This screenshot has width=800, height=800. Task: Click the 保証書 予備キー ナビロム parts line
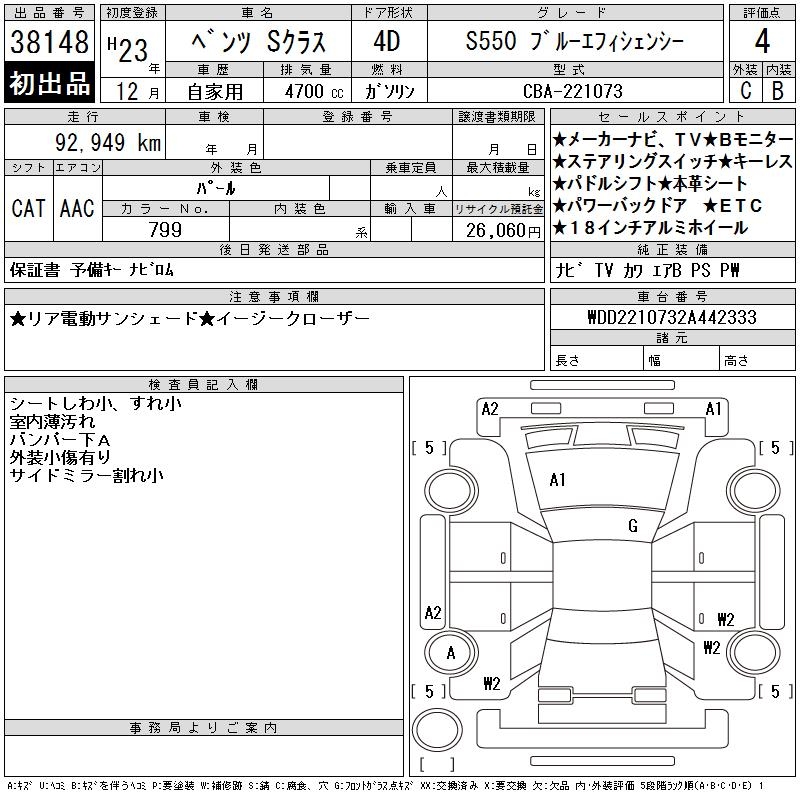tap(91, 270)
